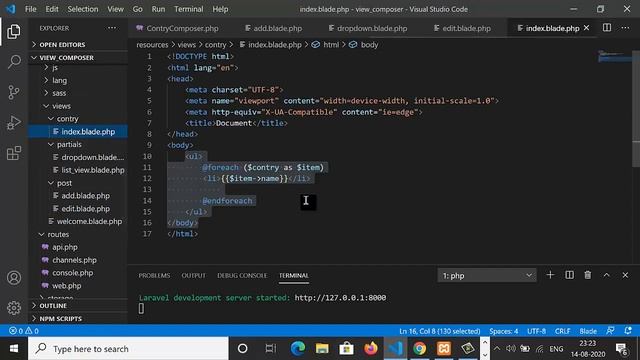Change language mode via Blade
640x360 pixels.
588,331
